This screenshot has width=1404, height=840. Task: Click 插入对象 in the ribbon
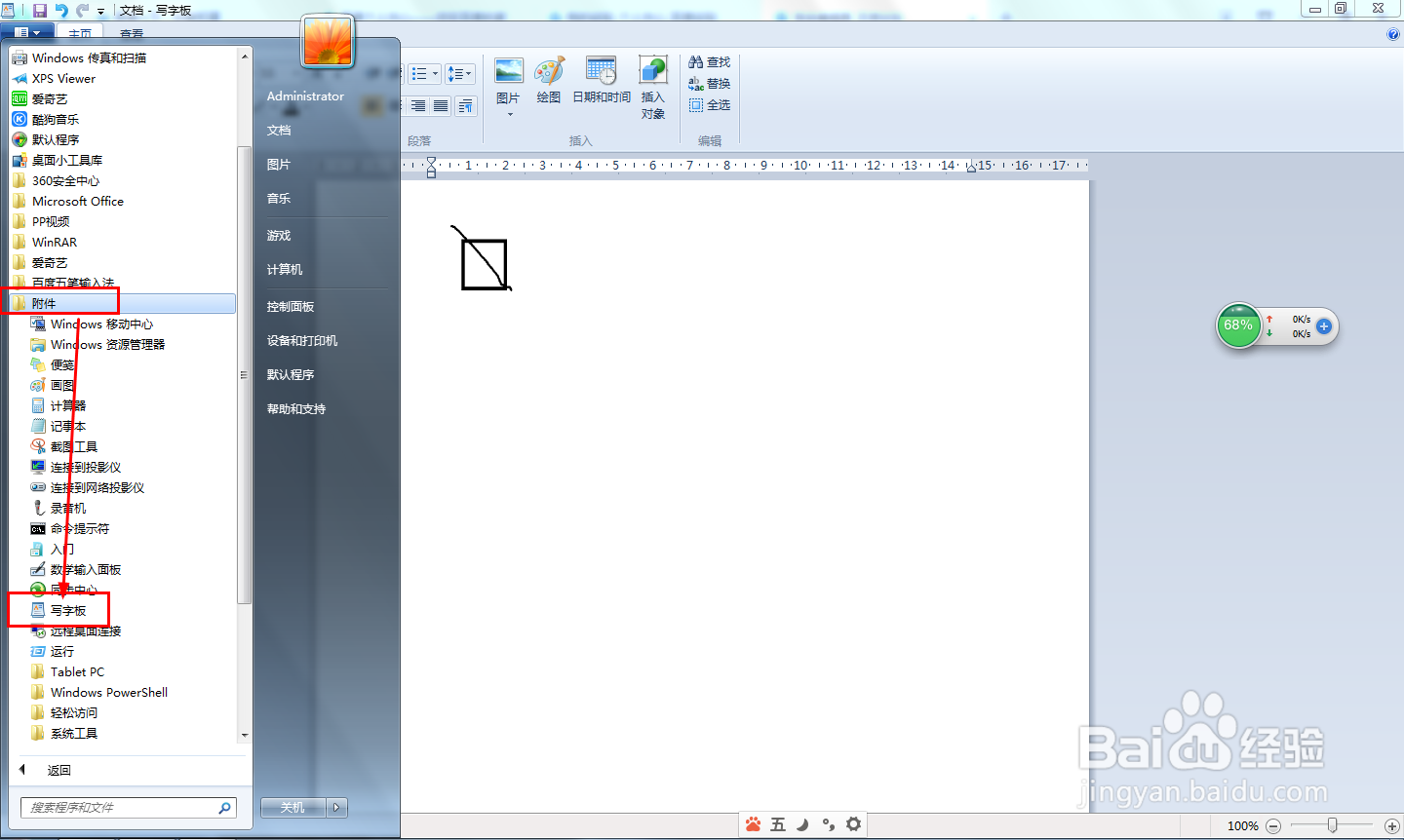point(653,88)
